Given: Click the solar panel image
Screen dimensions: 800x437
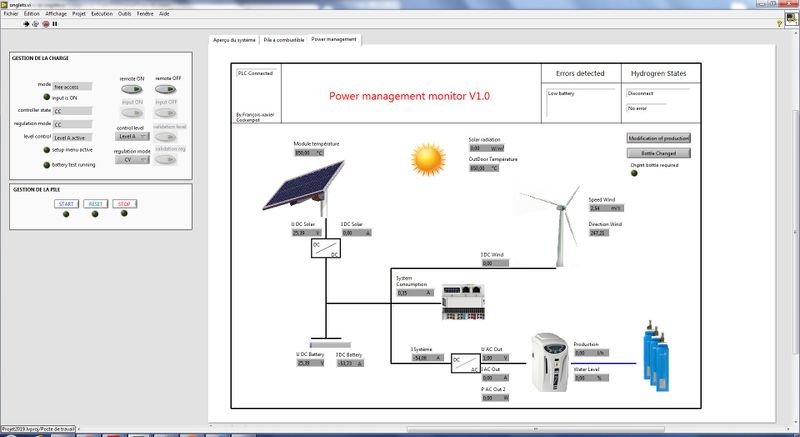Looking at the screenshot, I should click(297, 196).
